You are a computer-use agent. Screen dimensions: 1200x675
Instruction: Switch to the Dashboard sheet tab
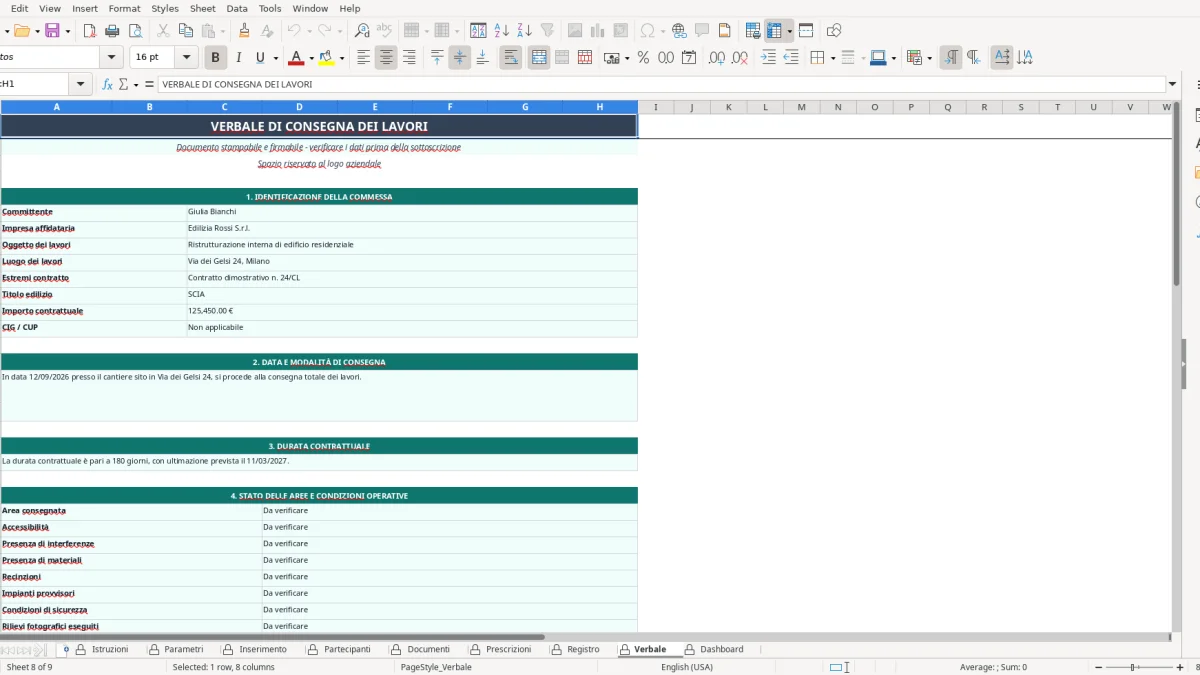coord(721,650)
